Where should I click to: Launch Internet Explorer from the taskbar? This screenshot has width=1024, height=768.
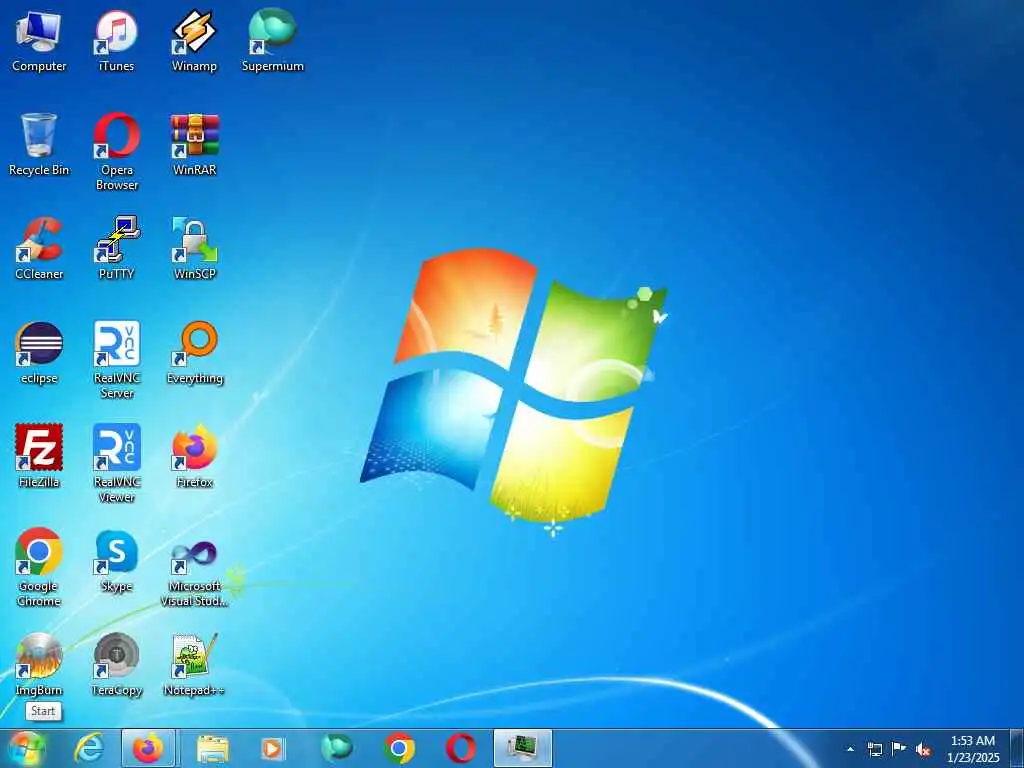click(88, 748)
